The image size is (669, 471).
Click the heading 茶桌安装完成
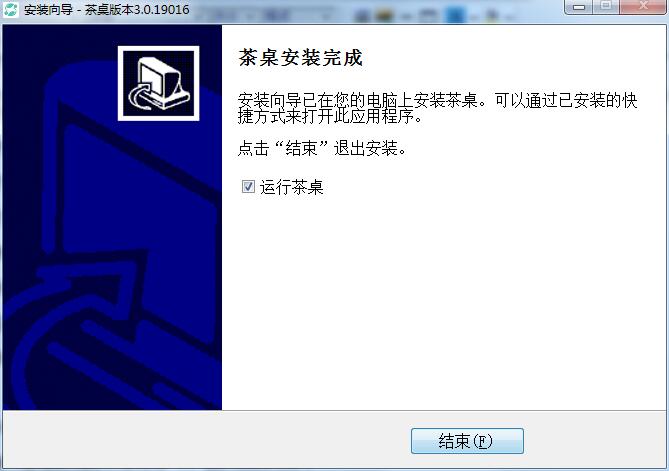[x=301, y=58]
